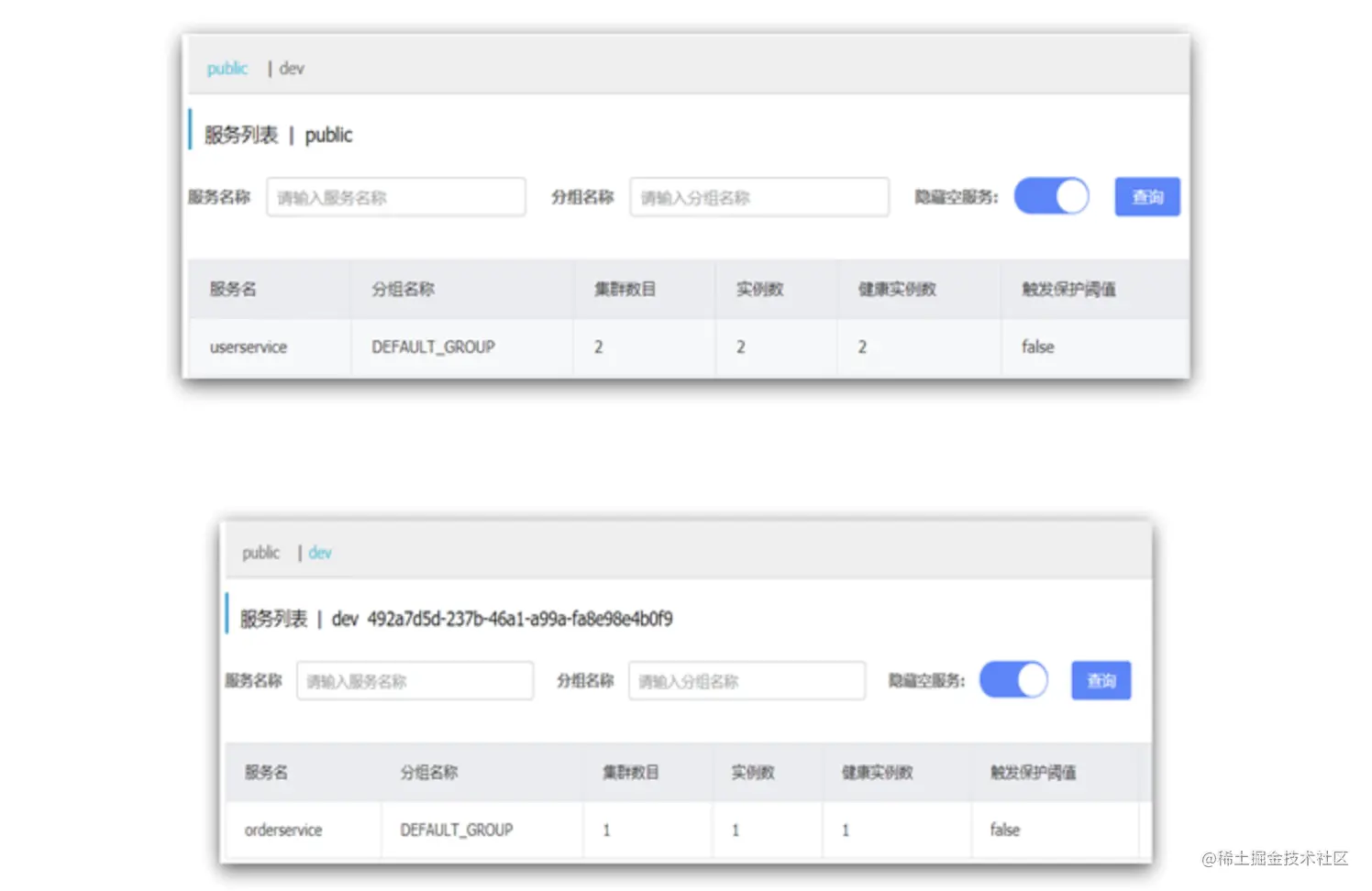Click the 查询 button in the public service list
Image resolution: width=1372 pixels, height=891 pixels.
pyautogui.click(x=1147, y=197)
